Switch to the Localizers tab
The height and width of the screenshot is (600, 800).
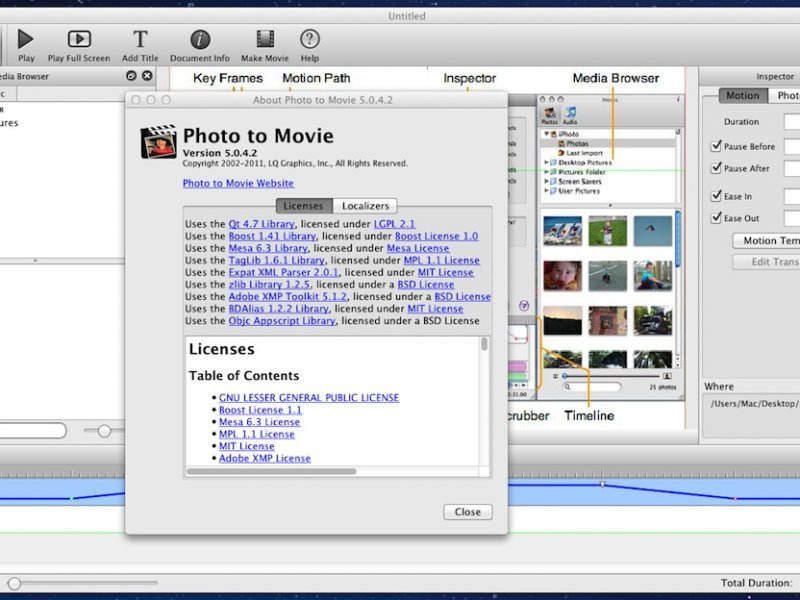(365, 206)
